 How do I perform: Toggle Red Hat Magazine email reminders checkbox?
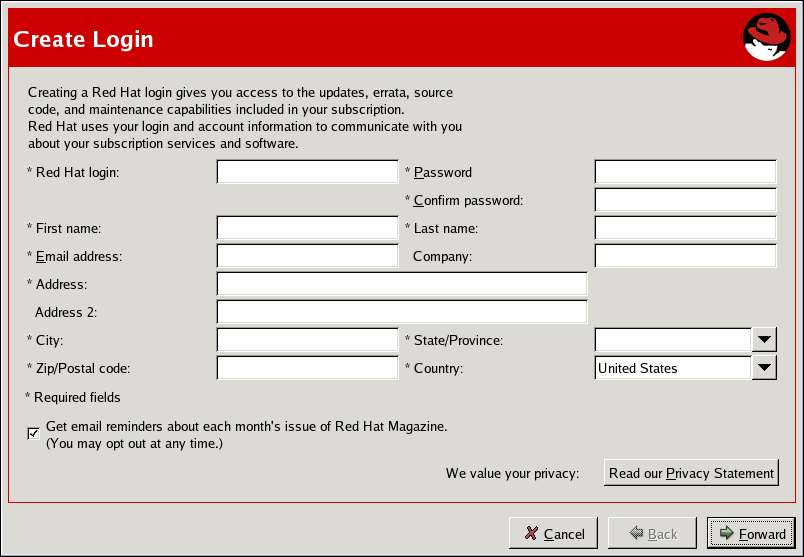click(x=34, y=433)
